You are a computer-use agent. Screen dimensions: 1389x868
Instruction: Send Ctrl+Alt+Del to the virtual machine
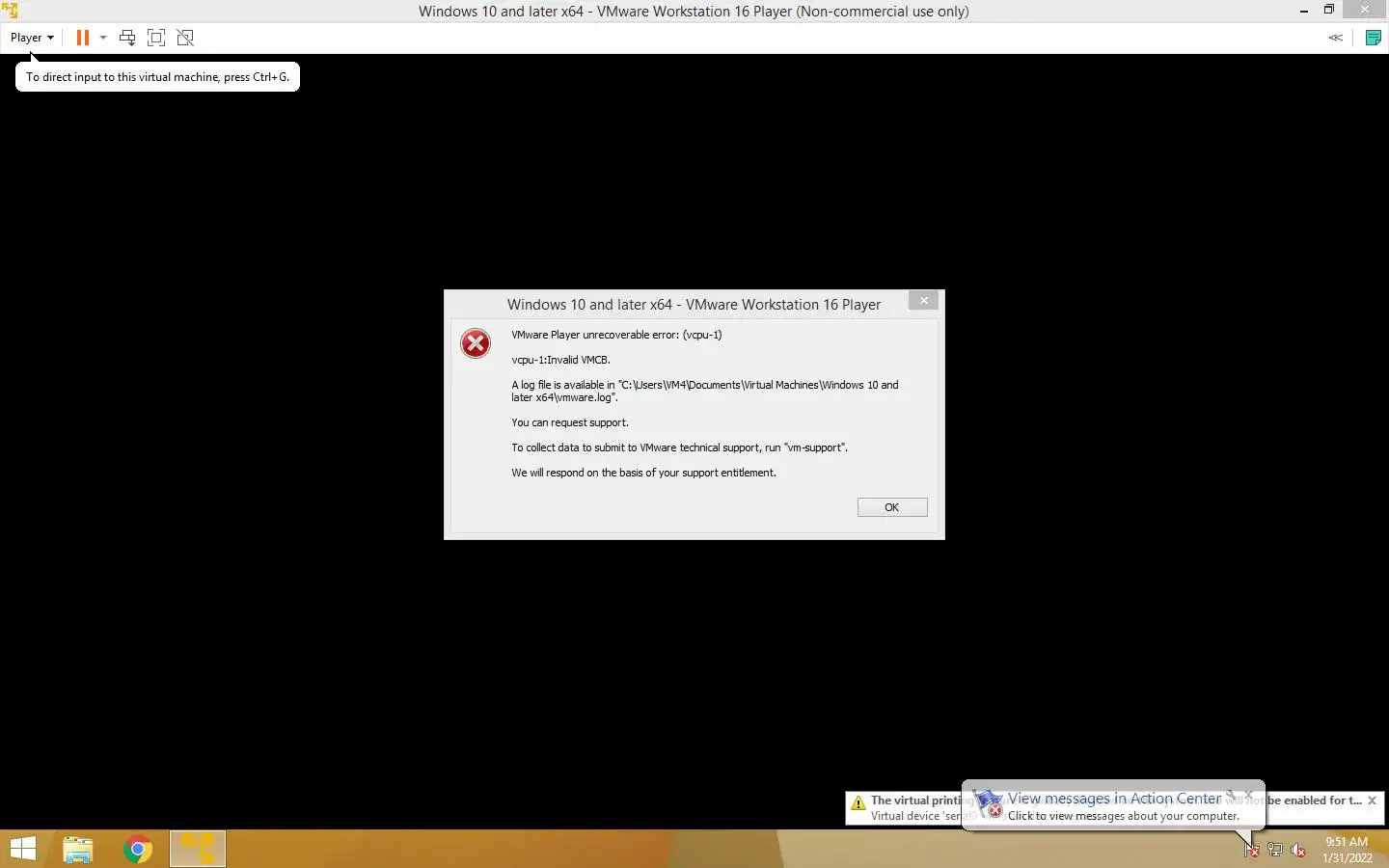pyautogui.click(x=127, y=38)
